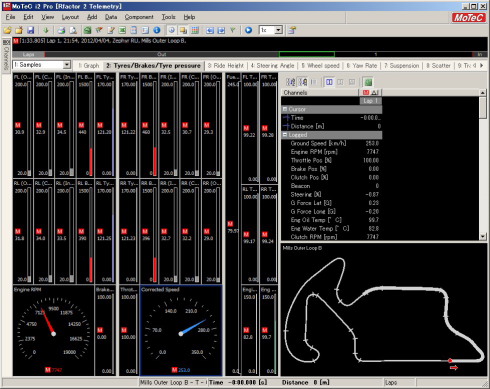Click the blue right arrow toolbar icon

[x=221, y=30]
